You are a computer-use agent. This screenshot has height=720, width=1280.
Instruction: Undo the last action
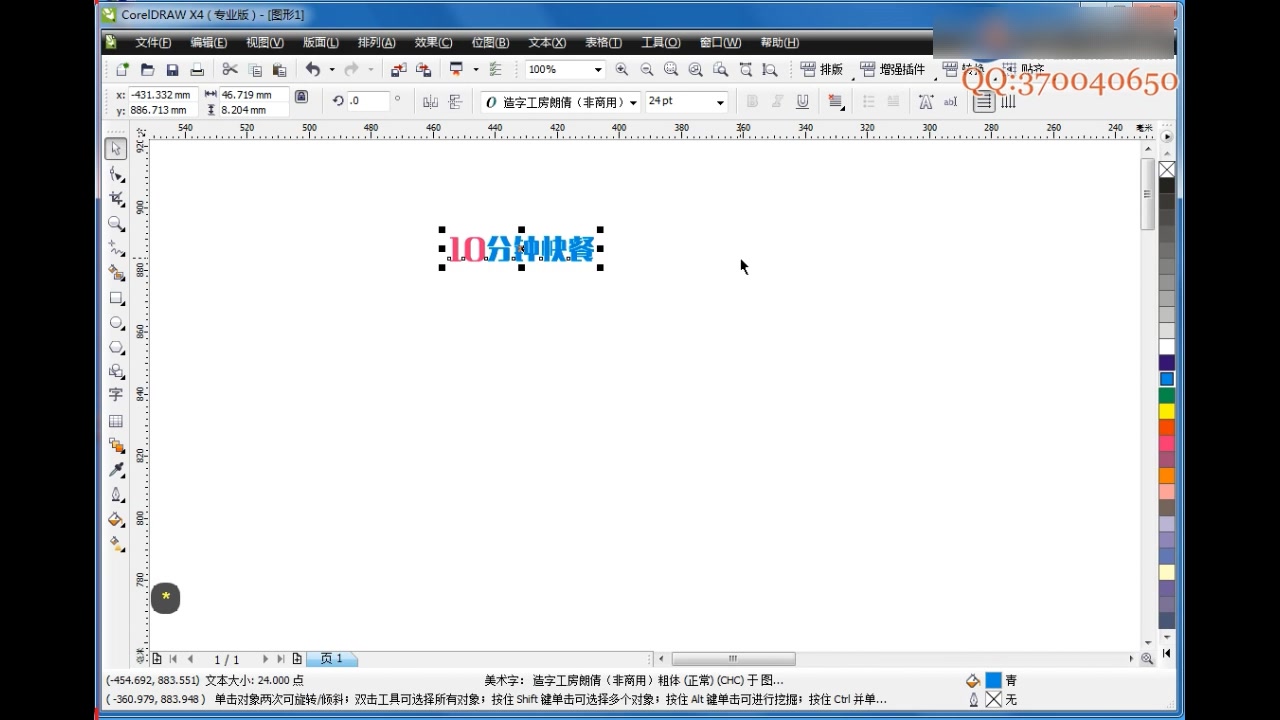313,70
